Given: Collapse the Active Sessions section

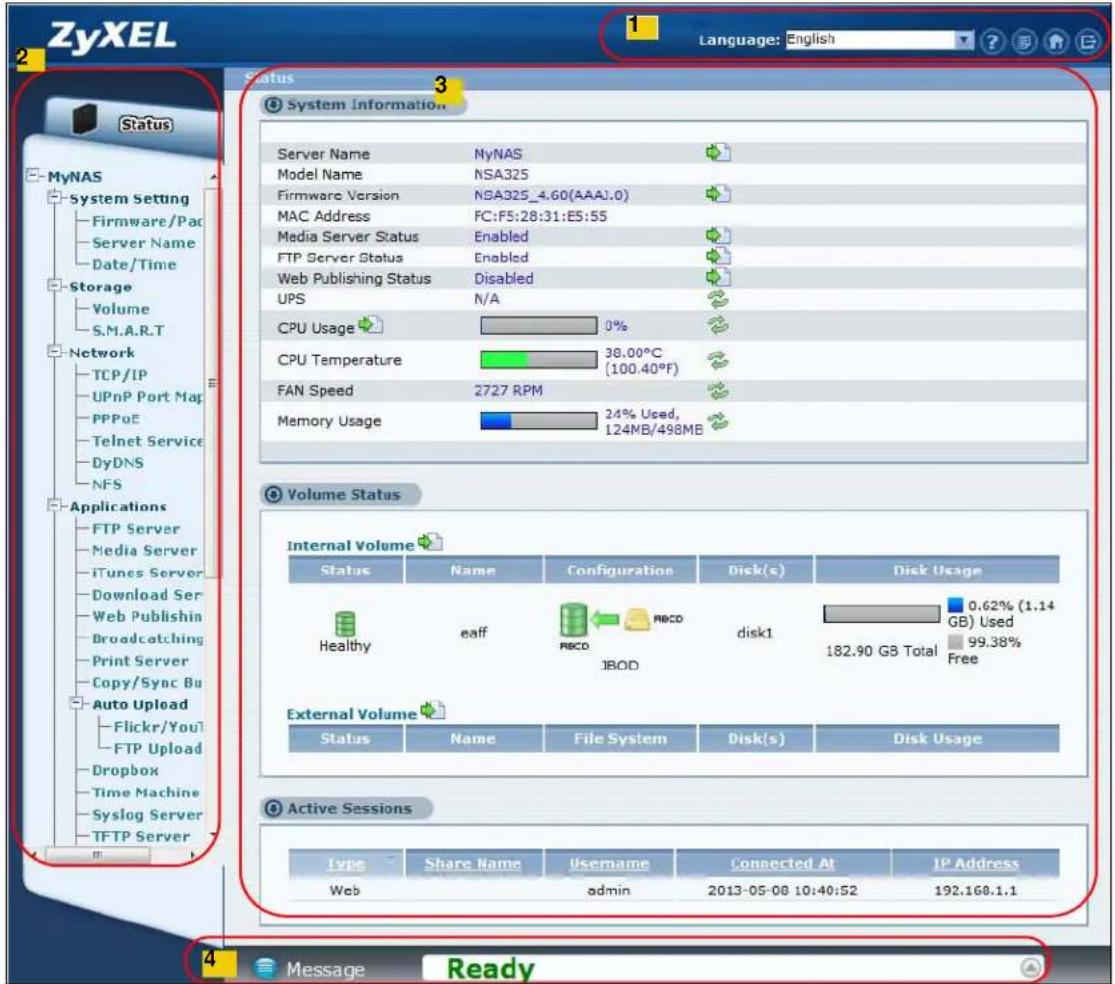Looking at the screenshot, I should click(273, 808).
